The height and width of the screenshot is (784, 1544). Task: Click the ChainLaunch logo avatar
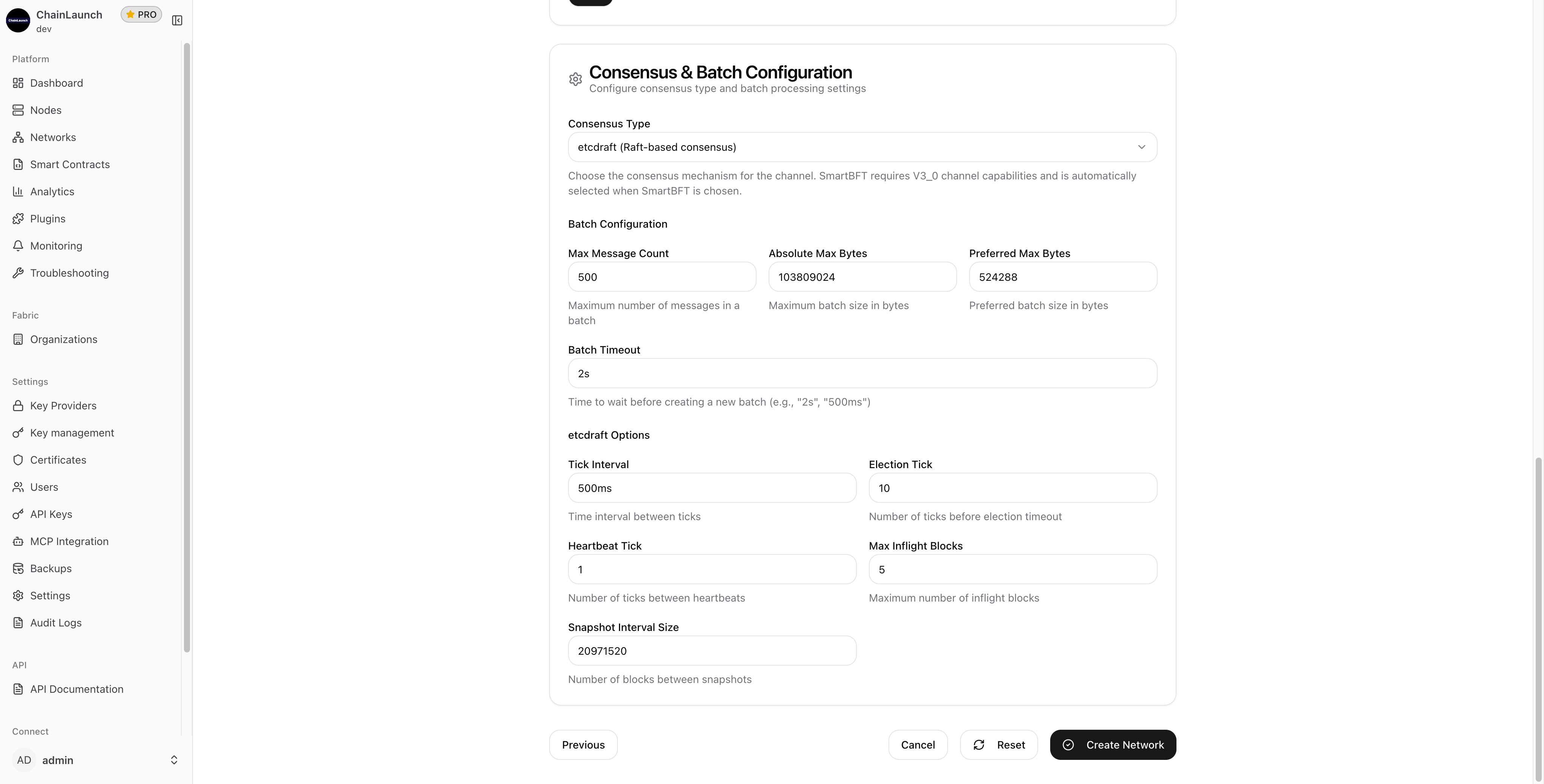point(18,20)
